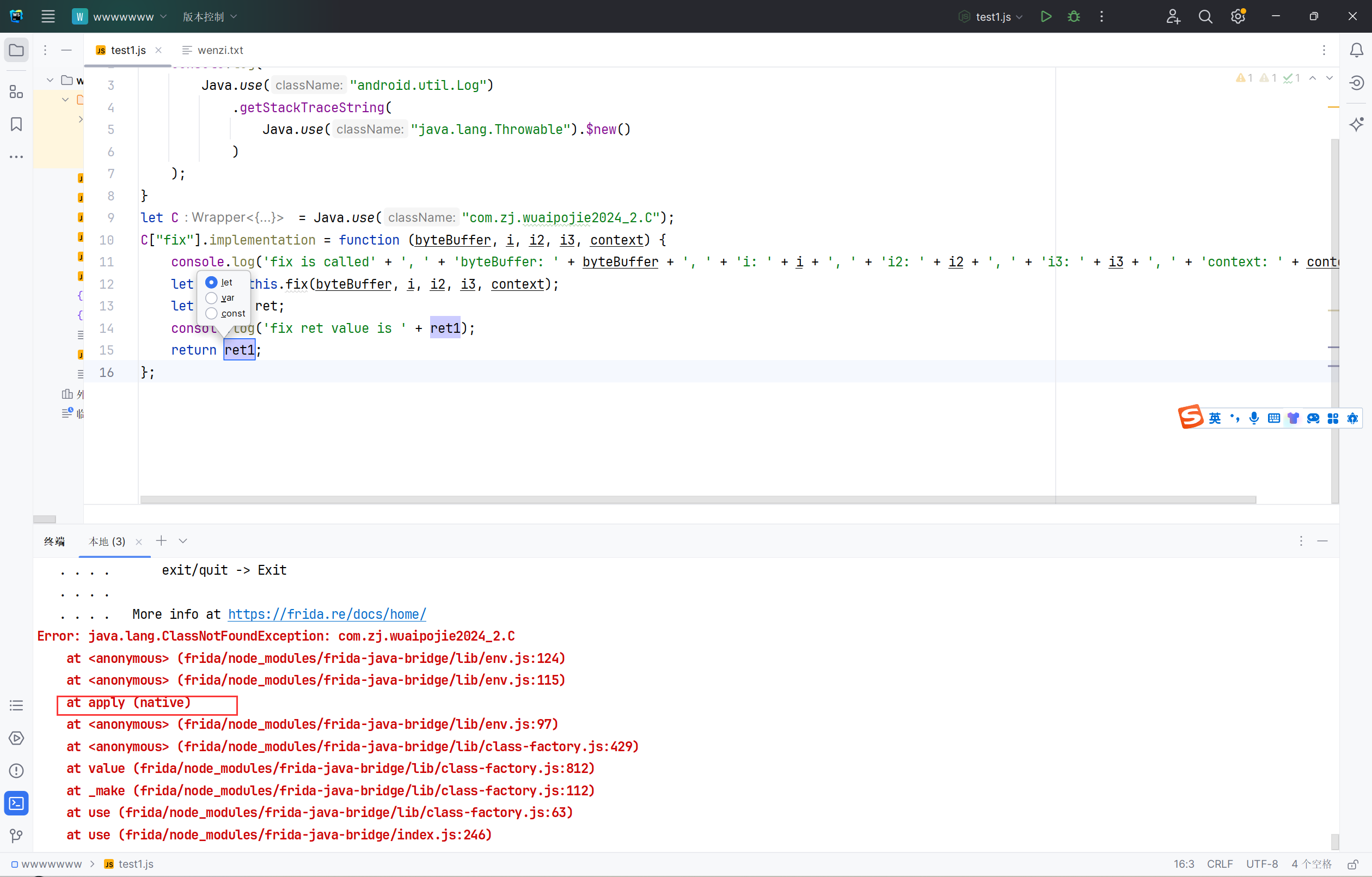Collapse the project root tree node
The image size is (1372, 877).
[50, 81]
